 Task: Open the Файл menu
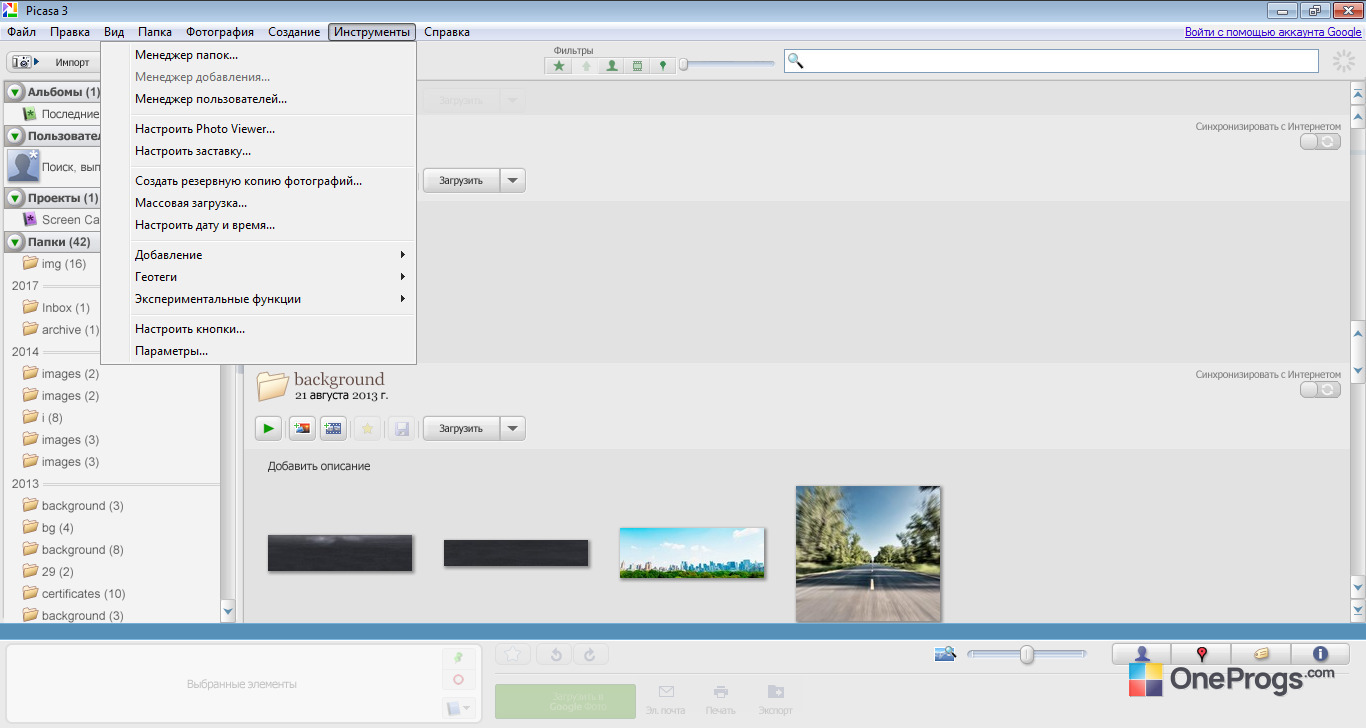(21, 32)
